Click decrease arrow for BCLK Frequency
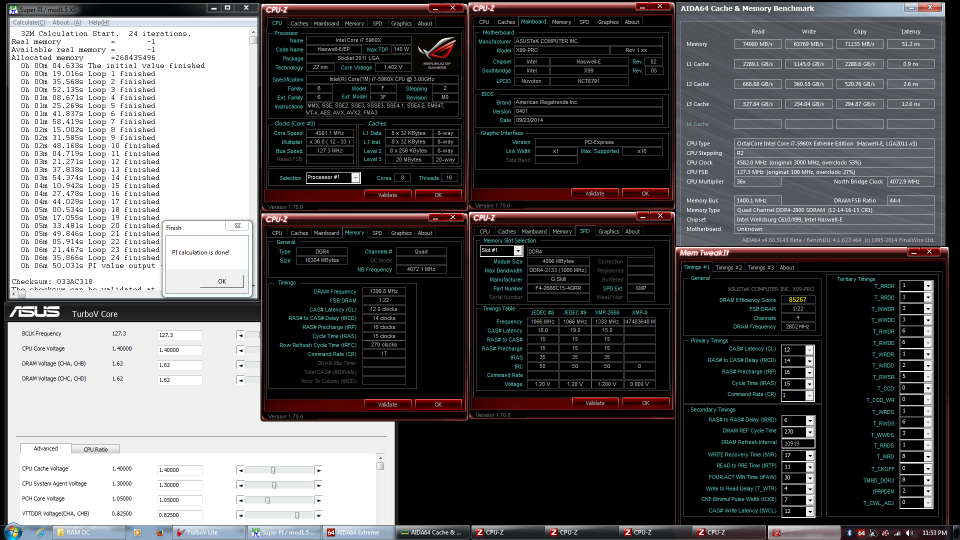 pos(241,335)
